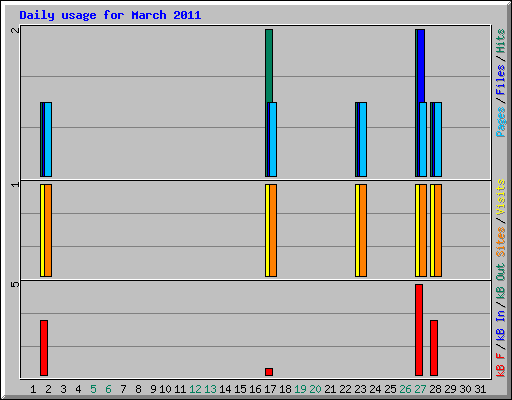Viewport: 512px width, 400px height.
Task: Click the 'kB Out' legend label
Action: pyautogui.click(x=500, y=281)
